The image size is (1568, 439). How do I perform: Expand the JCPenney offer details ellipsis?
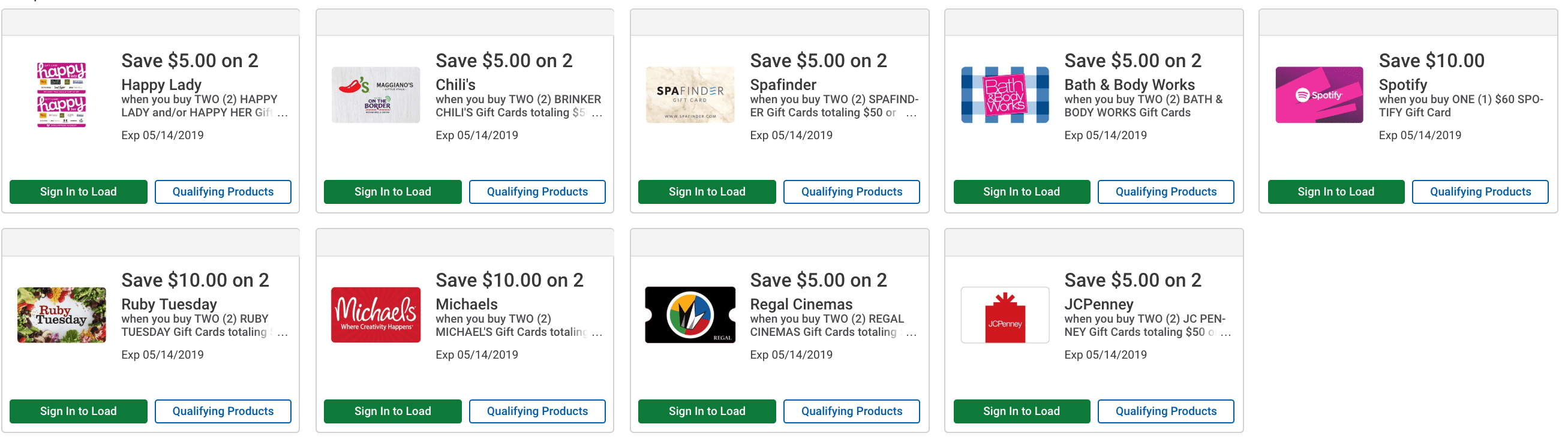click(x=1226, y=333)
